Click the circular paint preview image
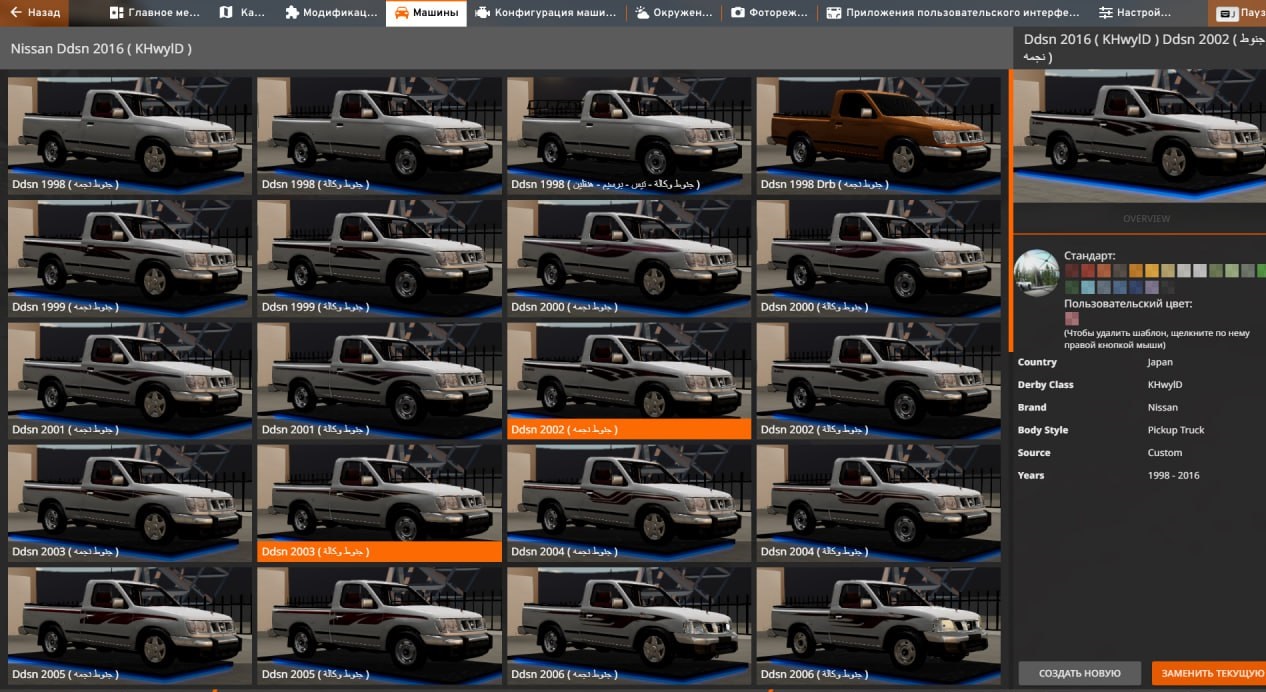The width and height of the screenshot is (1266, 692). 1037,272
